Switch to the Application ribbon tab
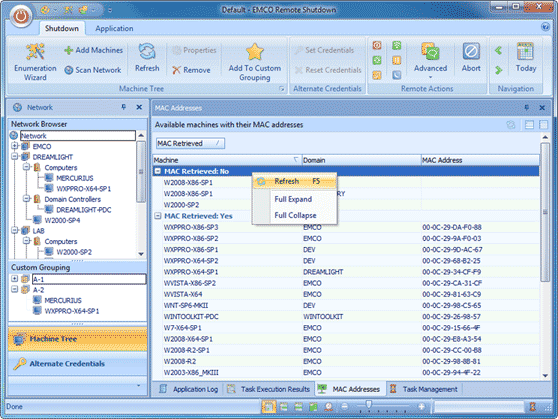Viewport: 558px width, 419px height. pos(114,28)
